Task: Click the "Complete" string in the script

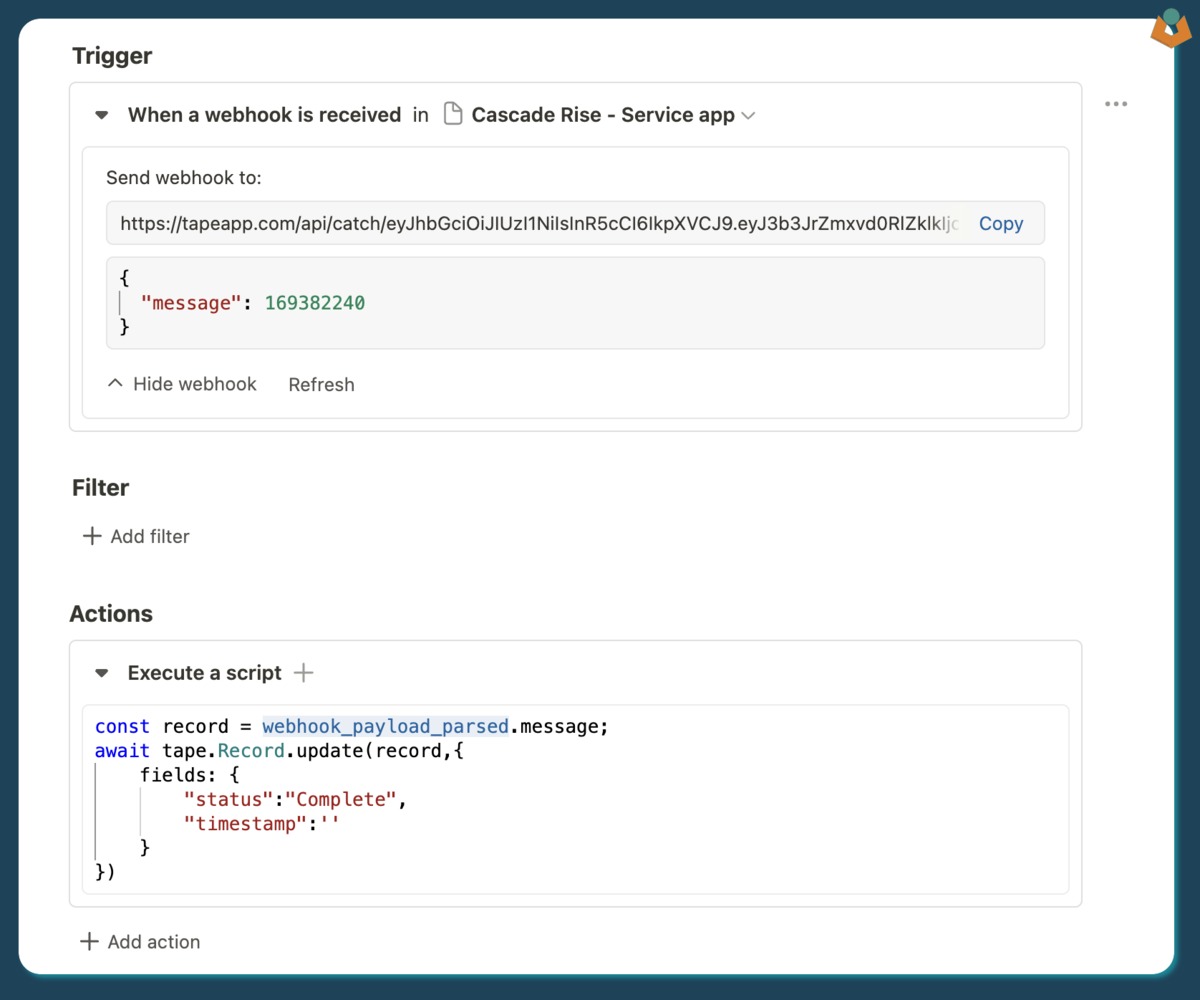Action: [x=341, y=799]
